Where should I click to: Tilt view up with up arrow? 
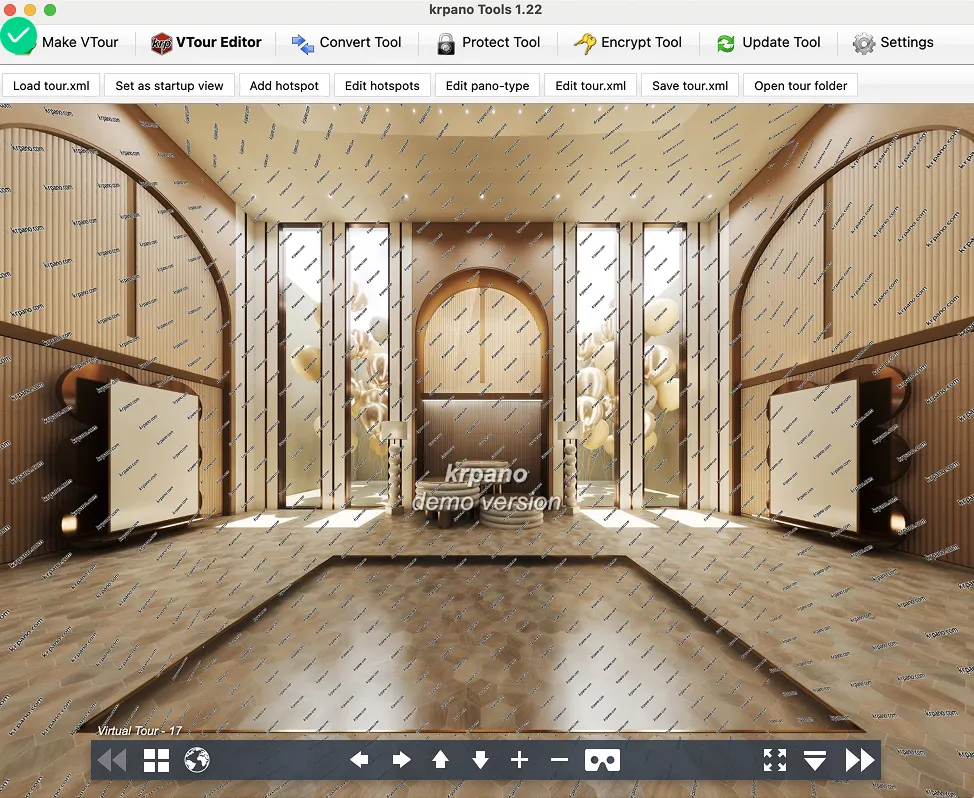440,759
